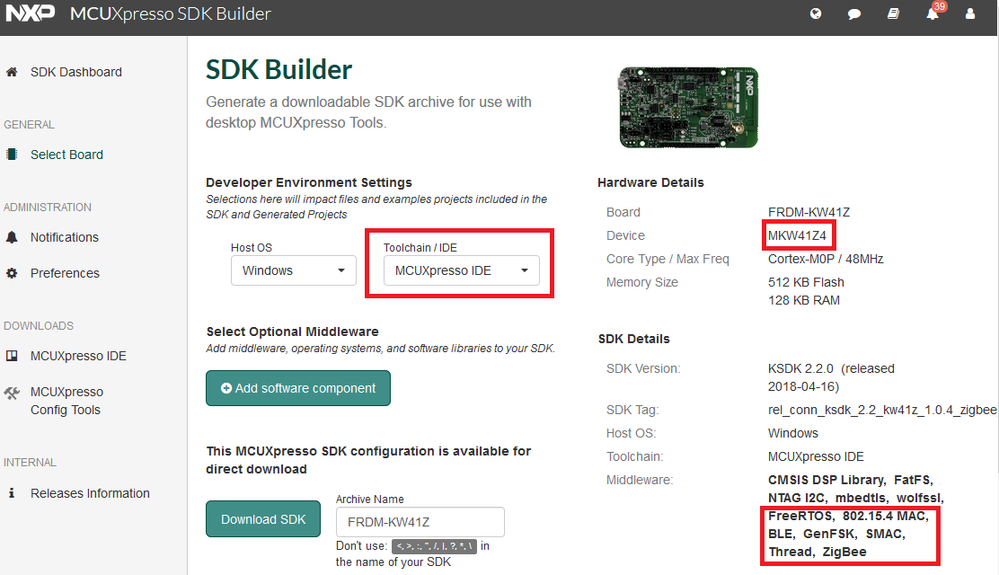Click the book icon beside MCUXpresso IDE

pyautogui.click(x=11, y=355)
